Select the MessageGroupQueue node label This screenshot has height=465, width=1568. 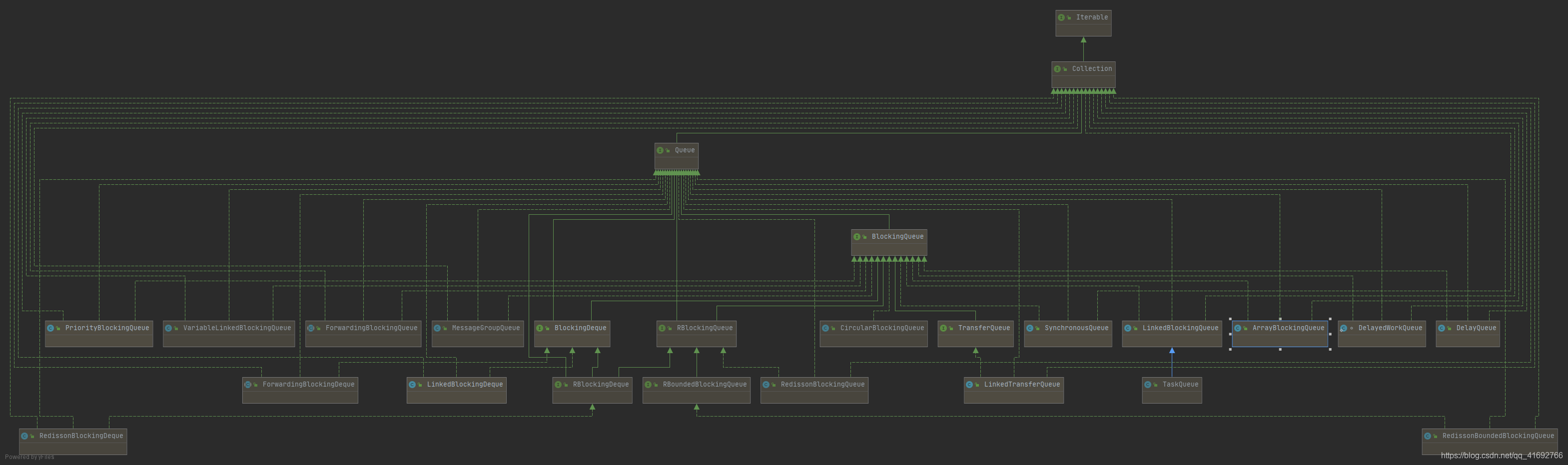(x=486, y=328)
